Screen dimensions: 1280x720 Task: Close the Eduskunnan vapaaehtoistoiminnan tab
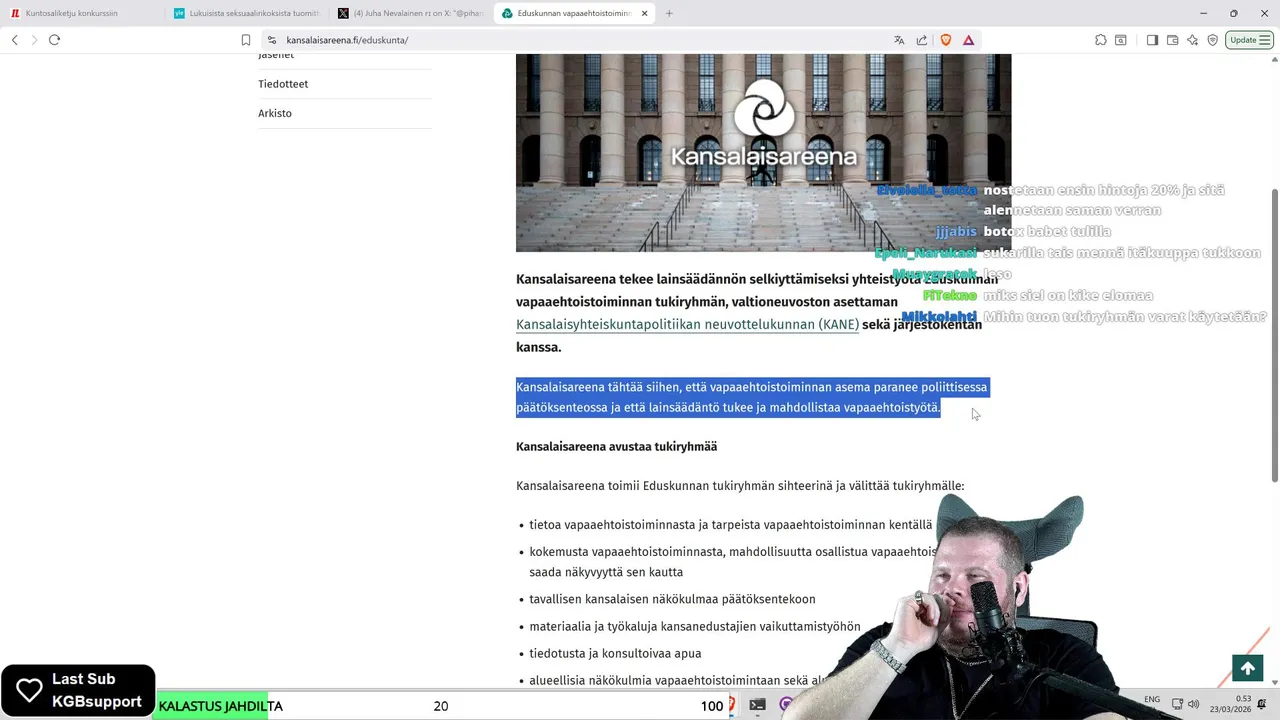(x=644, y=13)
